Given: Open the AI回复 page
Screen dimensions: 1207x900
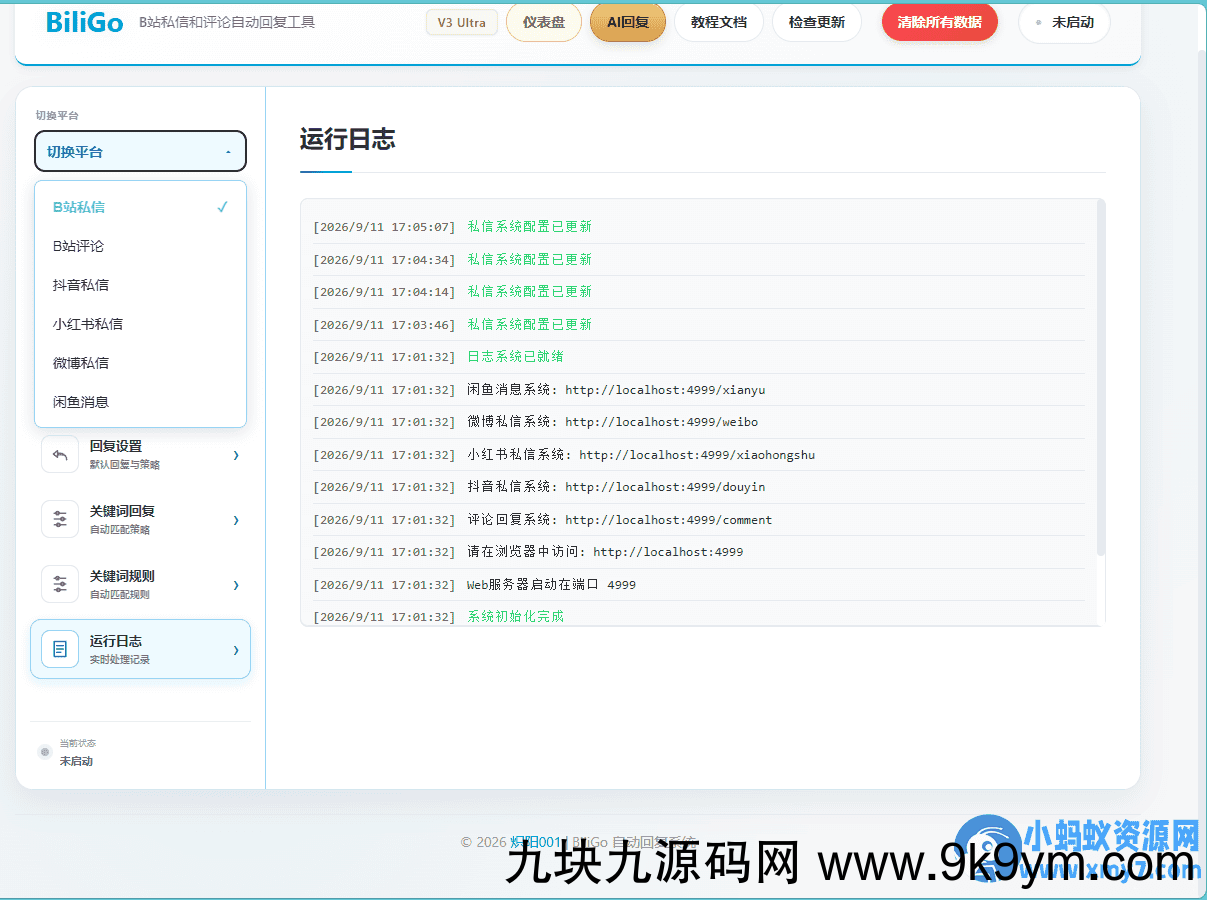Looking at the screenshot, I should 628,22.
